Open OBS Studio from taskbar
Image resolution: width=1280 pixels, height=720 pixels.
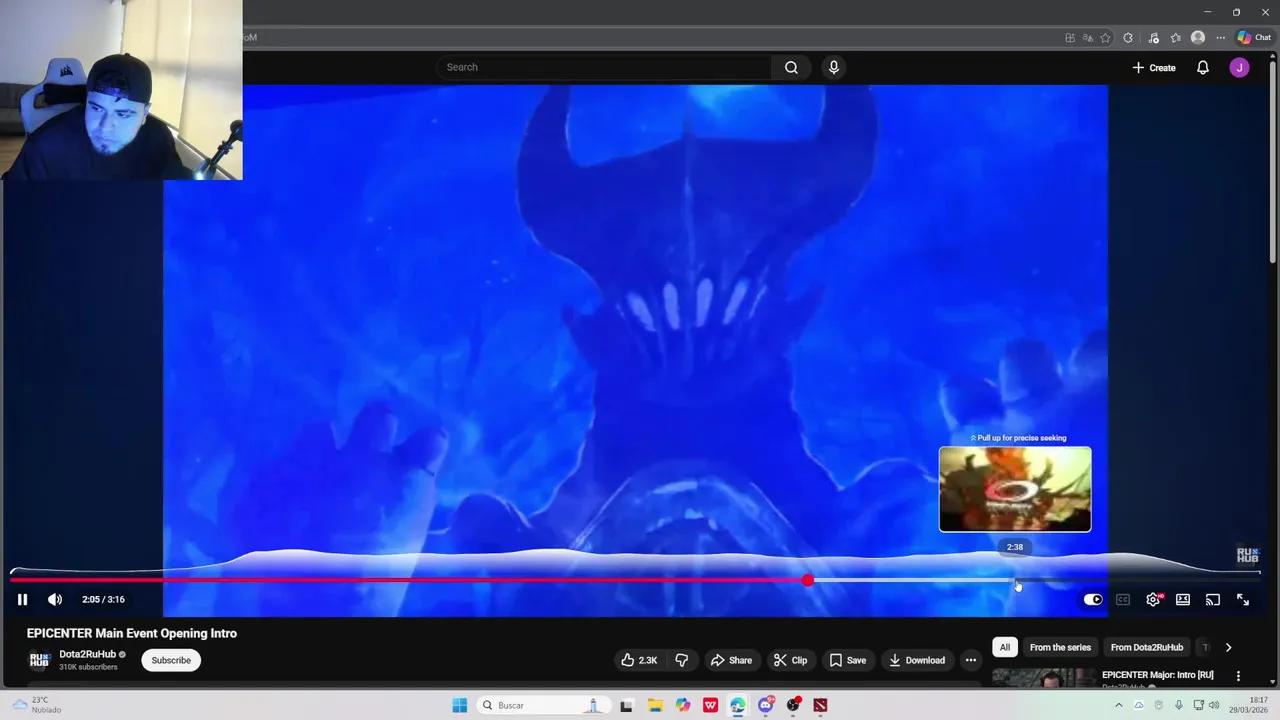[x=793, y=705]
